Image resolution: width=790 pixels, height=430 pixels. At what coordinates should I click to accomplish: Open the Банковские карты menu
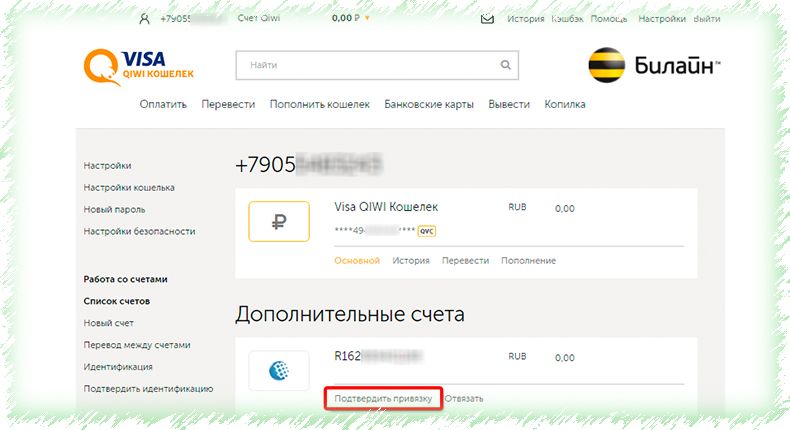(x=429, y=104)
